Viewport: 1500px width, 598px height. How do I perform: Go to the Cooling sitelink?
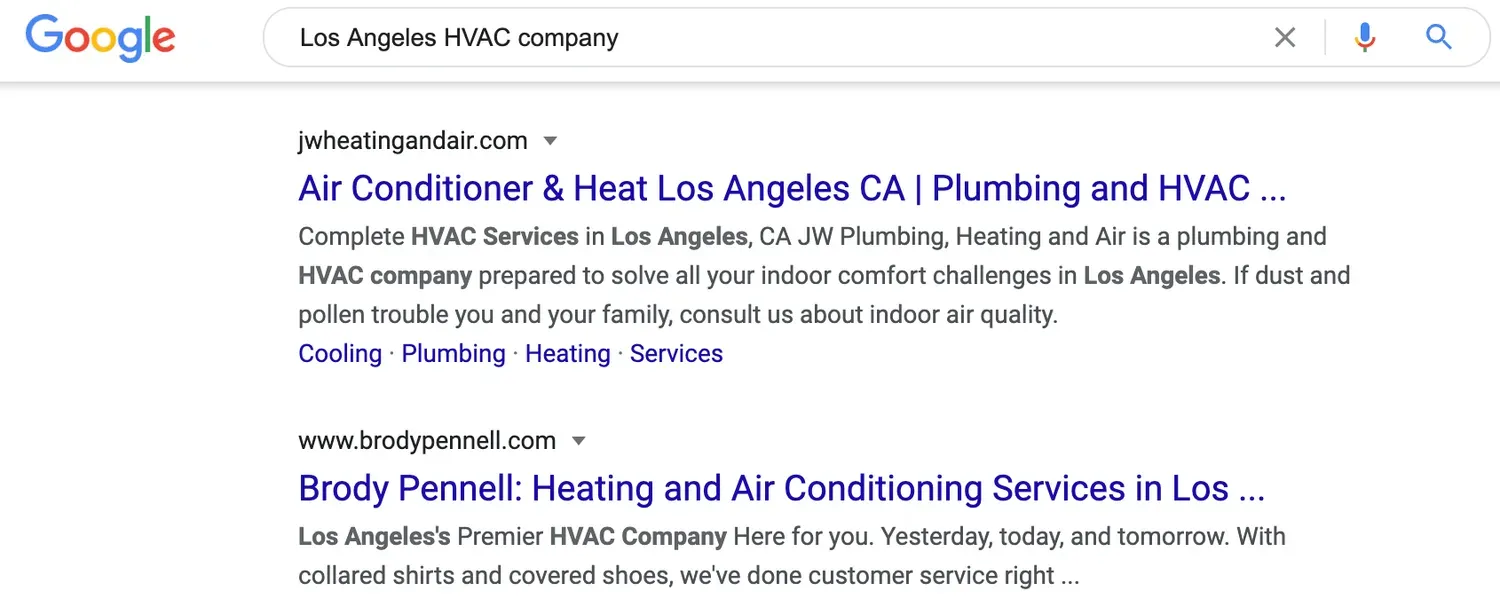[x=340, y=354]
